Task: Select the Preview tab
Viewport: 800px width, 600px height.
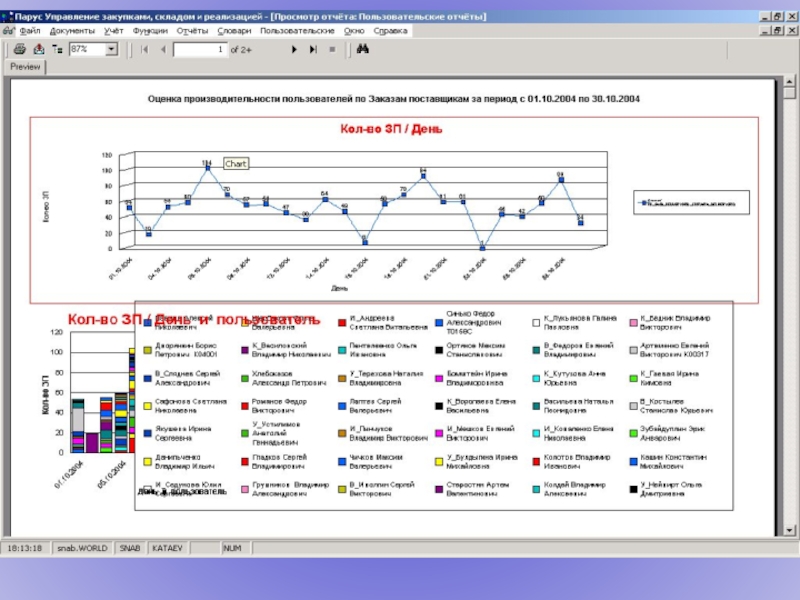Action: (26, 67)
